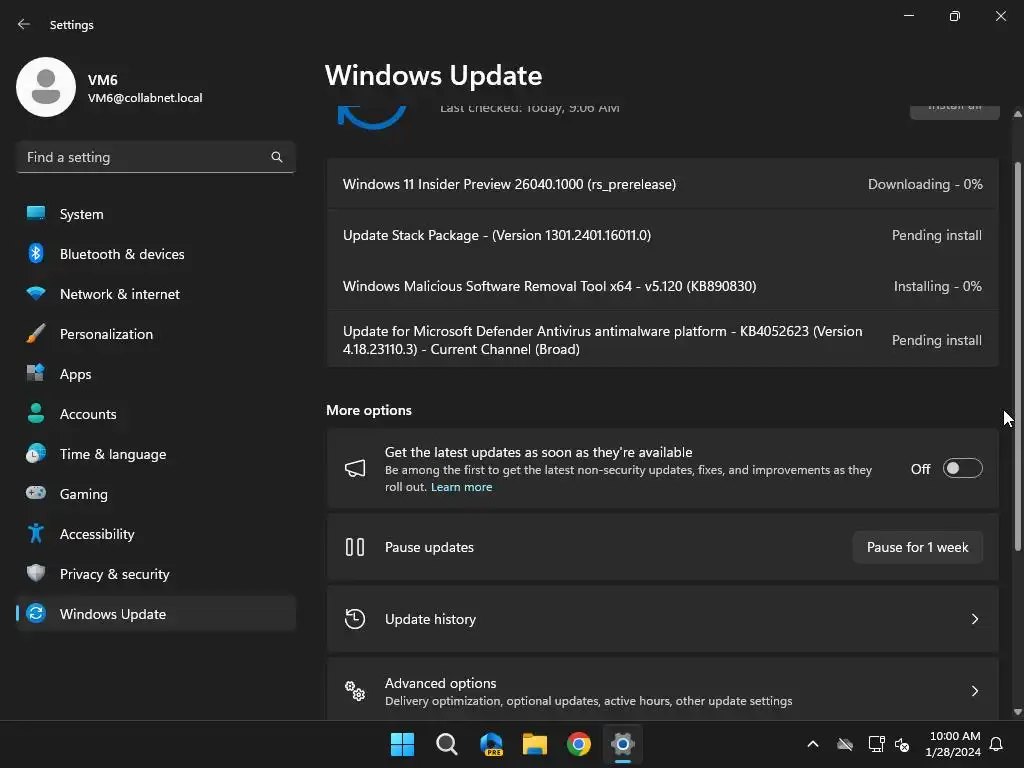1024x768 pixels.
Task: Click the pause bars icon beside Pause updates
Action: (355, 547)
